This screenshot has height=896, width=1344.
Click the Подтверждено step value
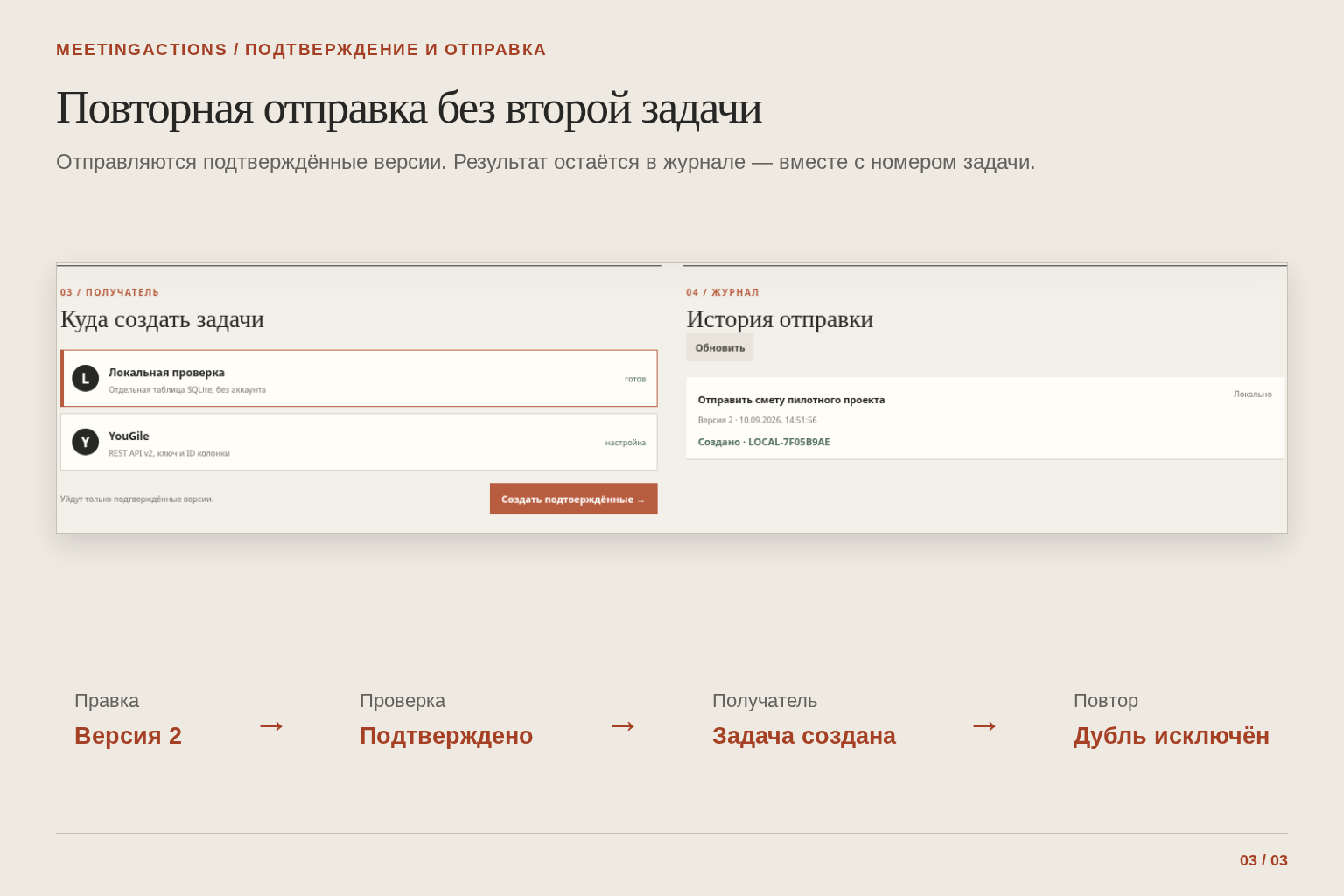(446, 736)
